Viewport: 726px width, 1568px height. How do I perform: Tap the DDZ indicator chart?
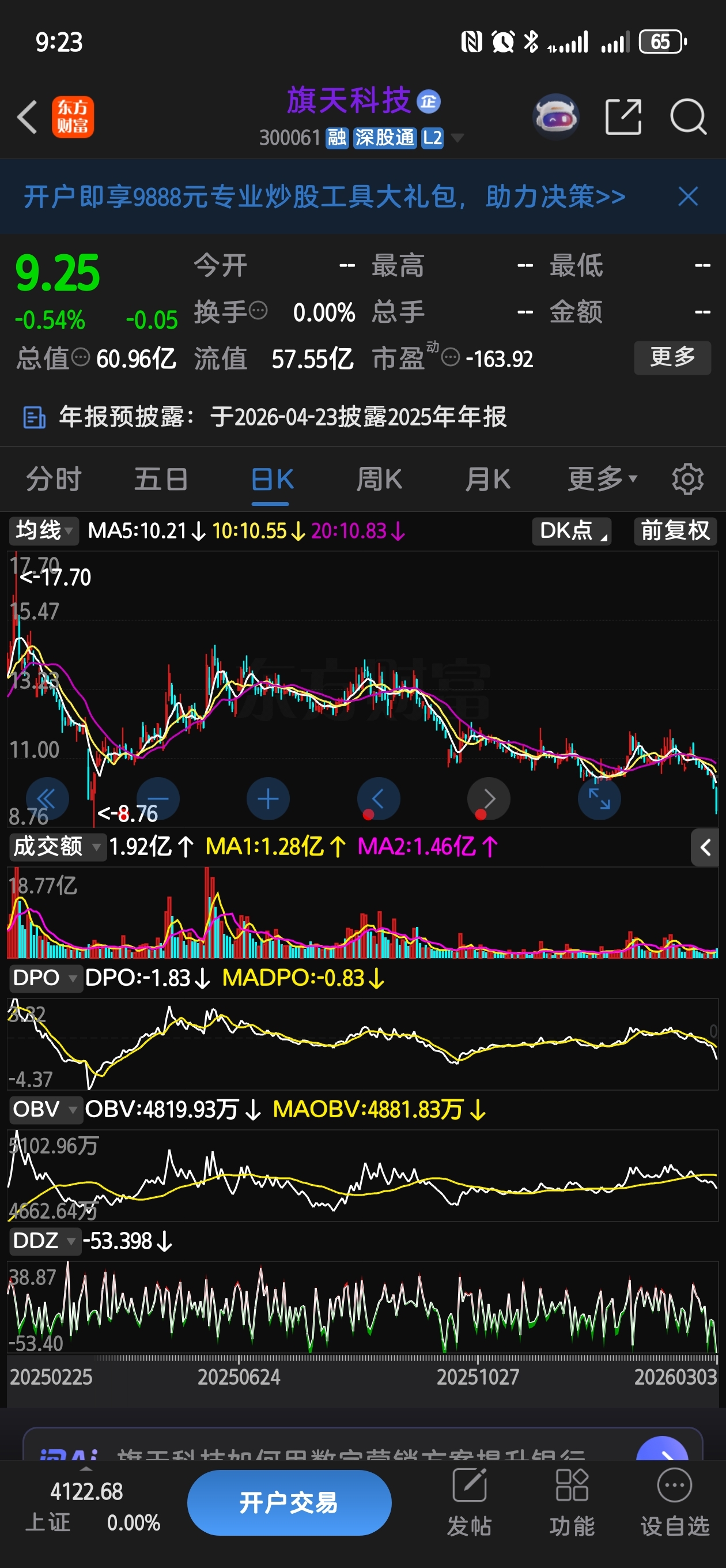pos(362,1307)
